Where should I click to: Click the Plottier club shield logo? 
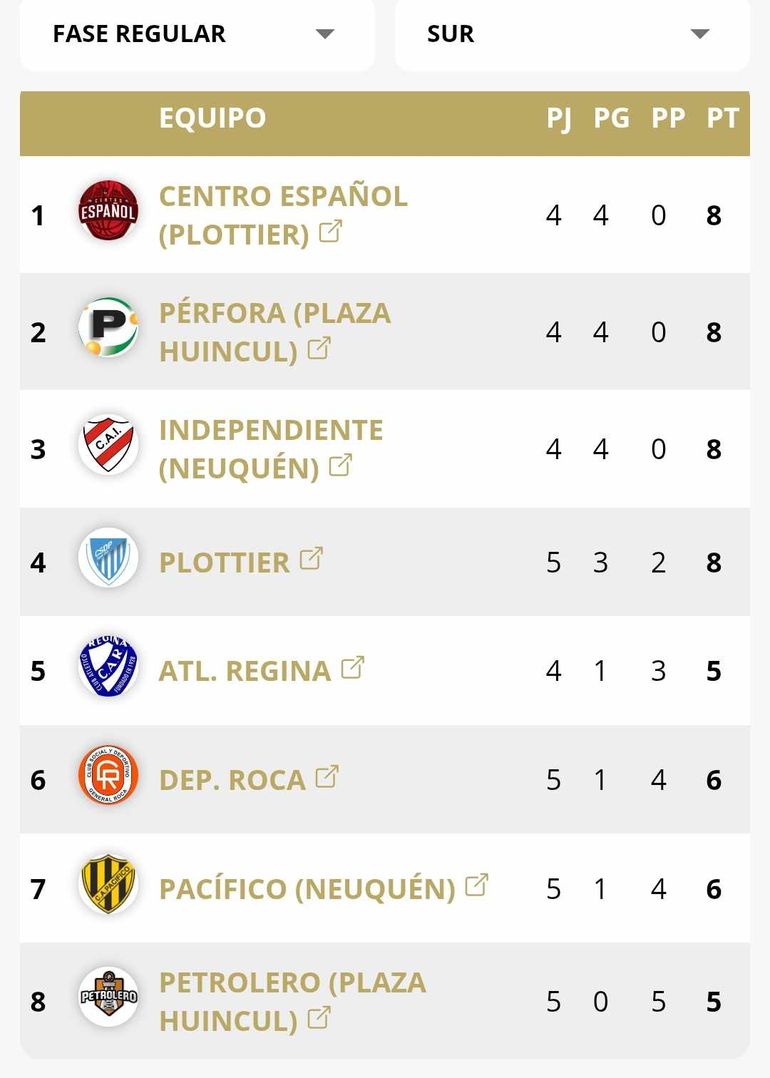(108, 558)
